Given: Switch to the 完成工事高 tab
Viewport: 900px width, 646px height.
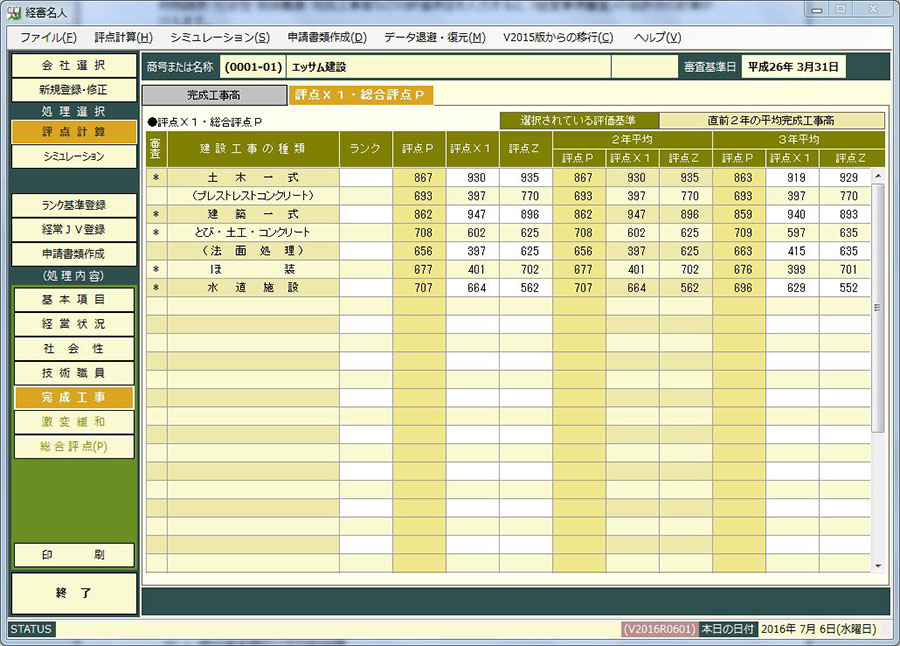Looking at the screenshot, I should (214, 95).
